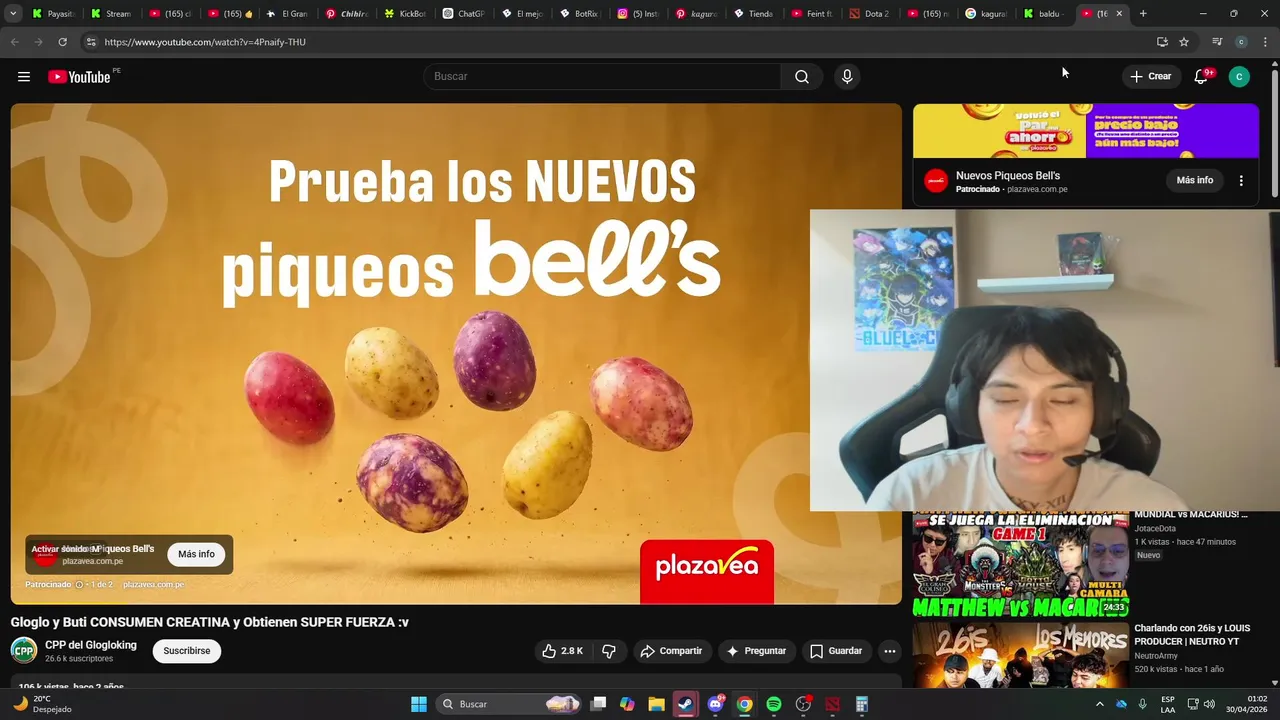
Task: Reload the page in Chrome
Action: [62, 42]
